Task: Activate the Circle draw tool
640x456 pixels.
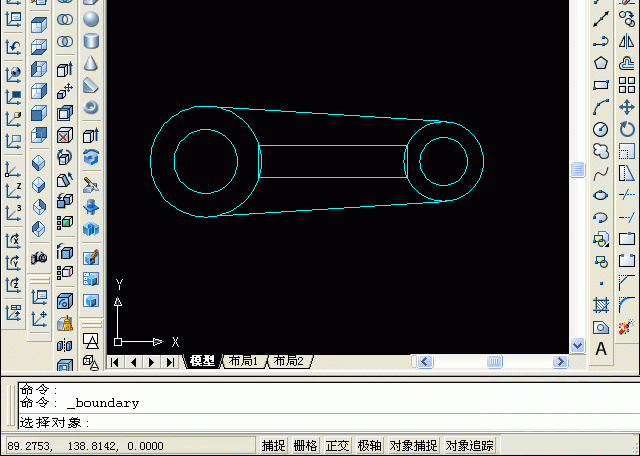Action: pyautogui.click(x=601, y=129)
